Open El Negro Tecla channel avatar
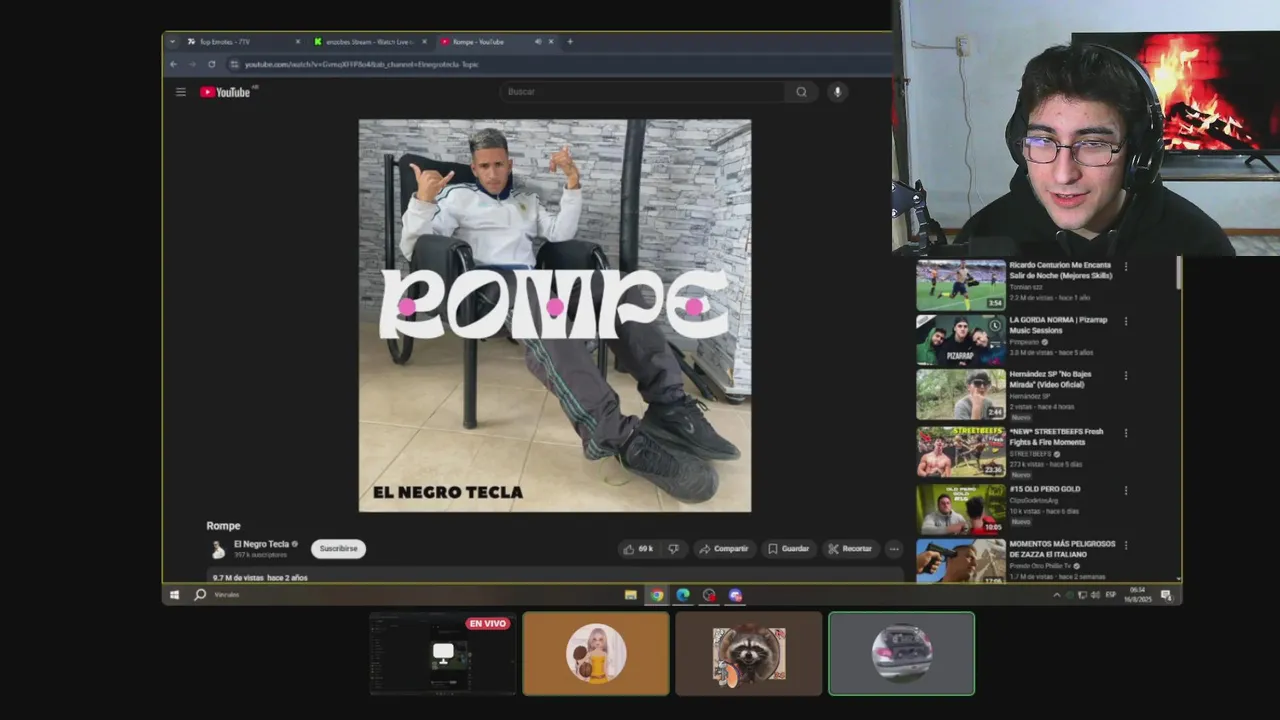This screenshot has width=1280, height=720. [x=218, y=549]
